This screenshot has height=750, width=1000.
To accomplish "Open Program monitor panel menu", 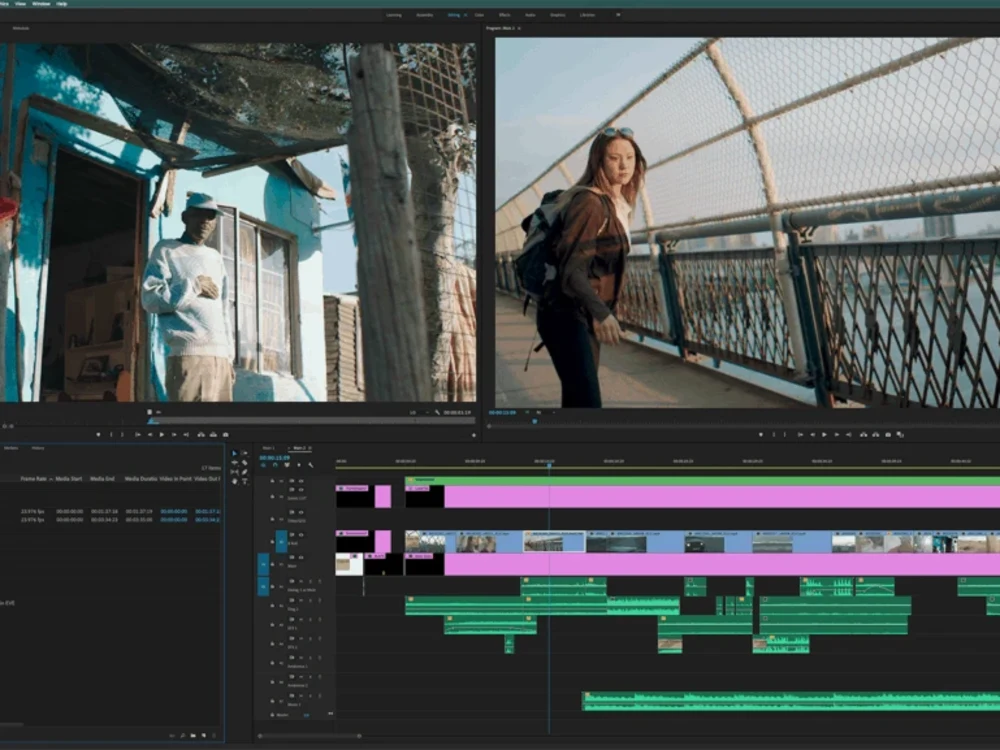I will (x=519, y=28).
